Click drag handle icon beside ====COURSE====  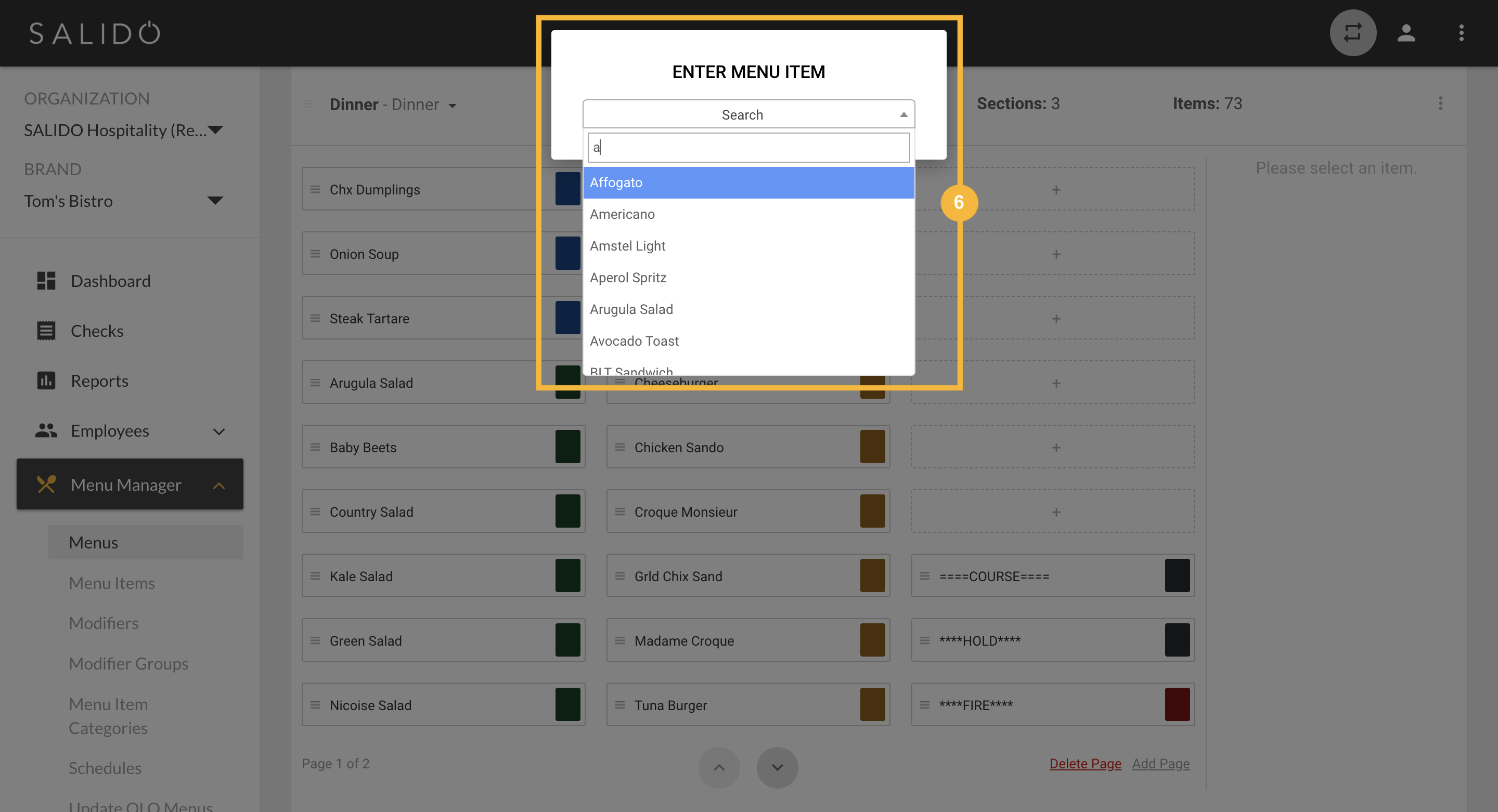(x=925, y=576)
